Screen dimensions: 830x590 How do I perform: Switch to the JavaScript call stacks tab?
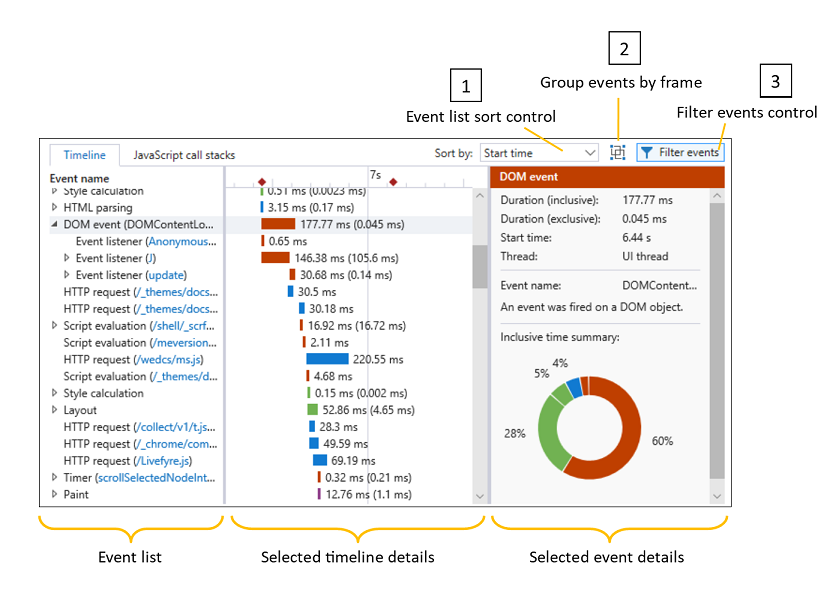[x=186, y=155]
